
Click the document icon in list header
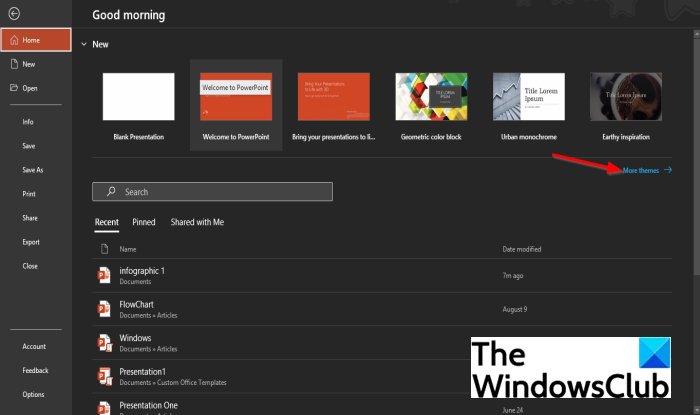(x=104, y=249)
